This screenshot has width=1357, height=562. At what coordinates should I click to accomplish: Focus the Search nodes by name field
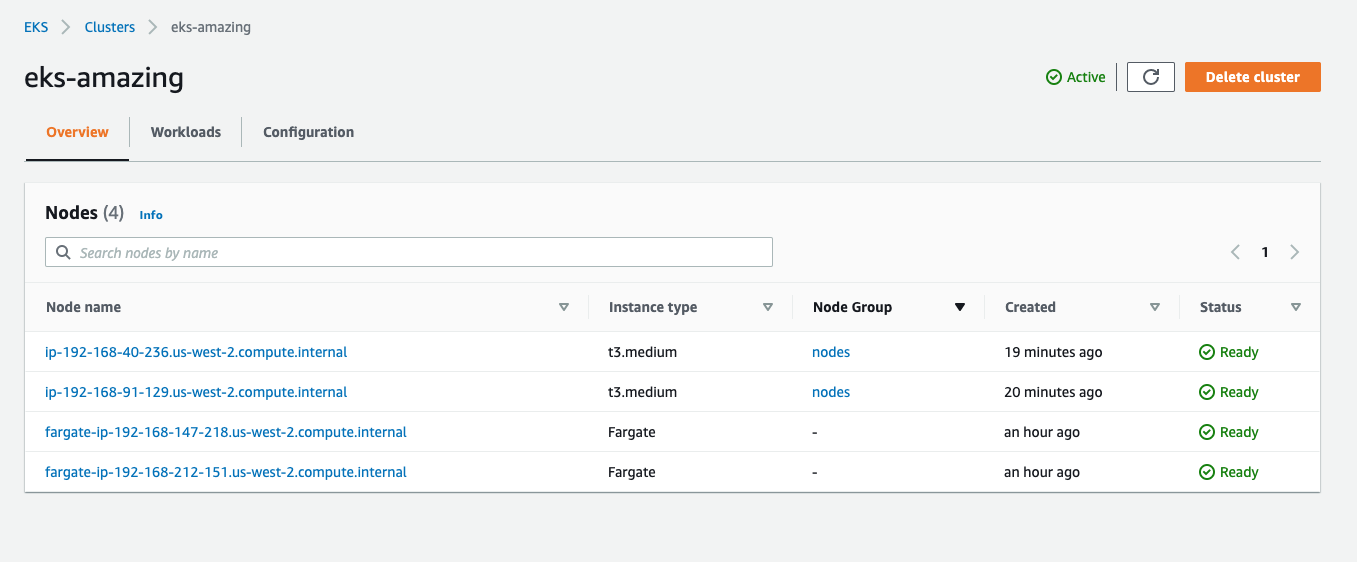click(420, 253)
